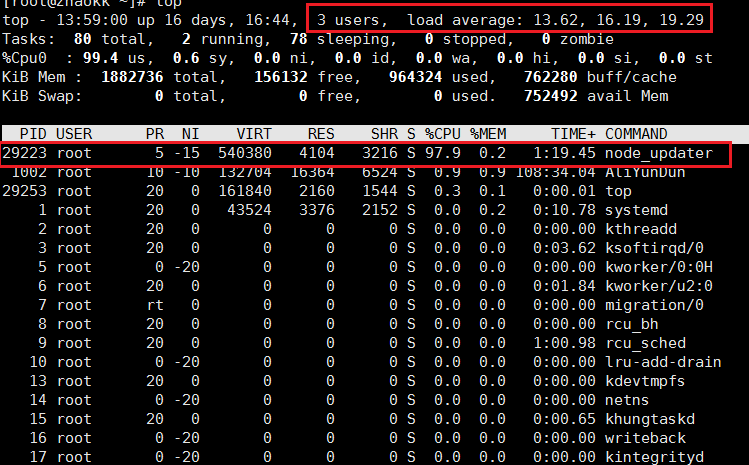Viewport: 749px width, 465px height.
Task: Select the kintegrityd process name
Action: [654, 457]
